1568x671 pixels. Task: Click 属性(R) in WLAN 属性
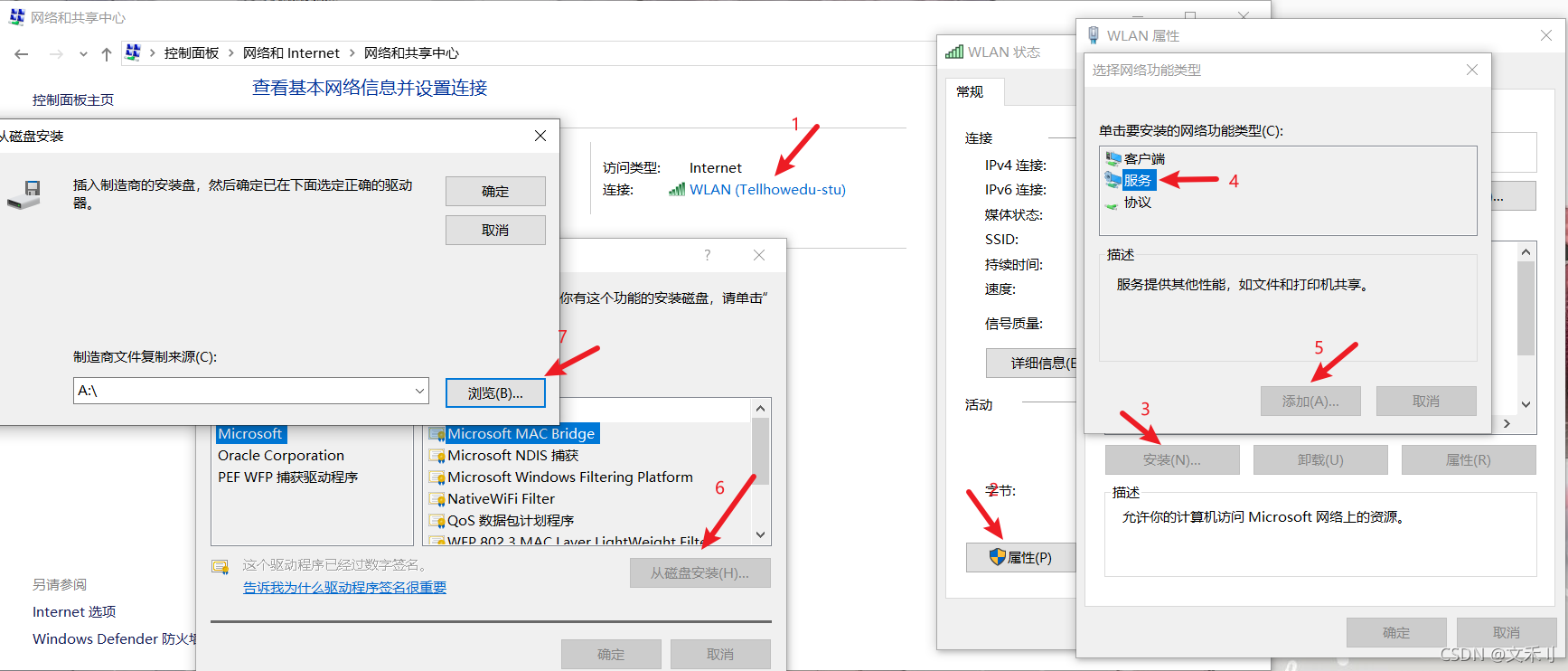[x=1469, y=460]
